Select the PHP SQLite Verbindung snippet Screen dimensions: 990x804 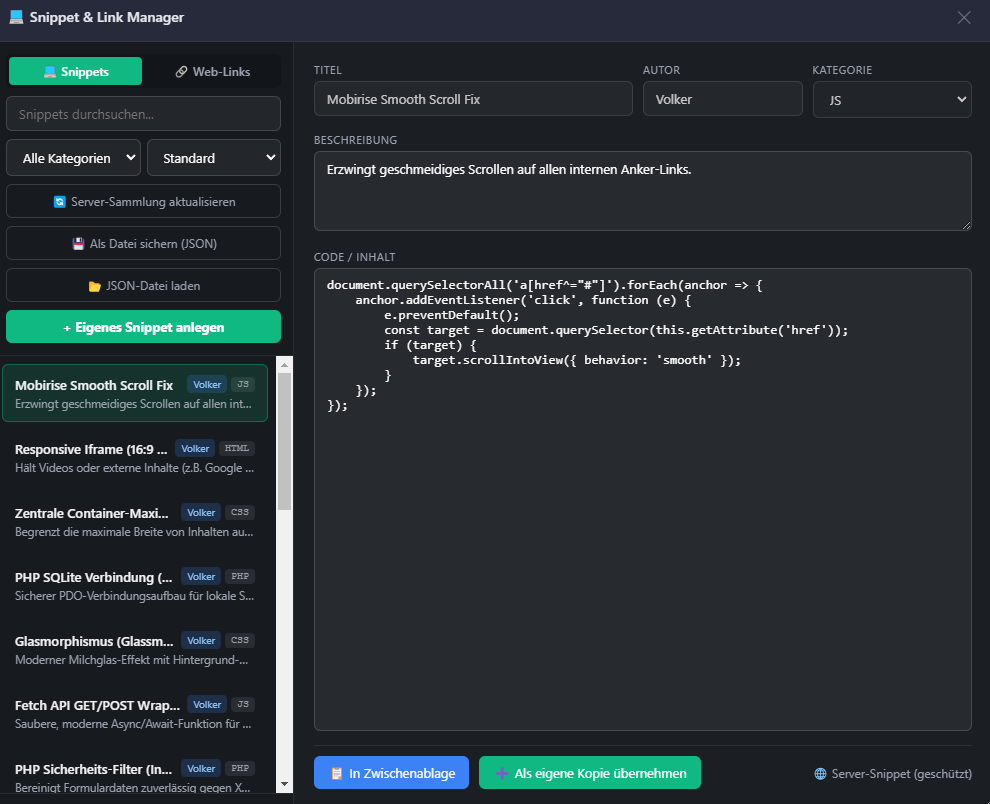click(x=135, y=585)
